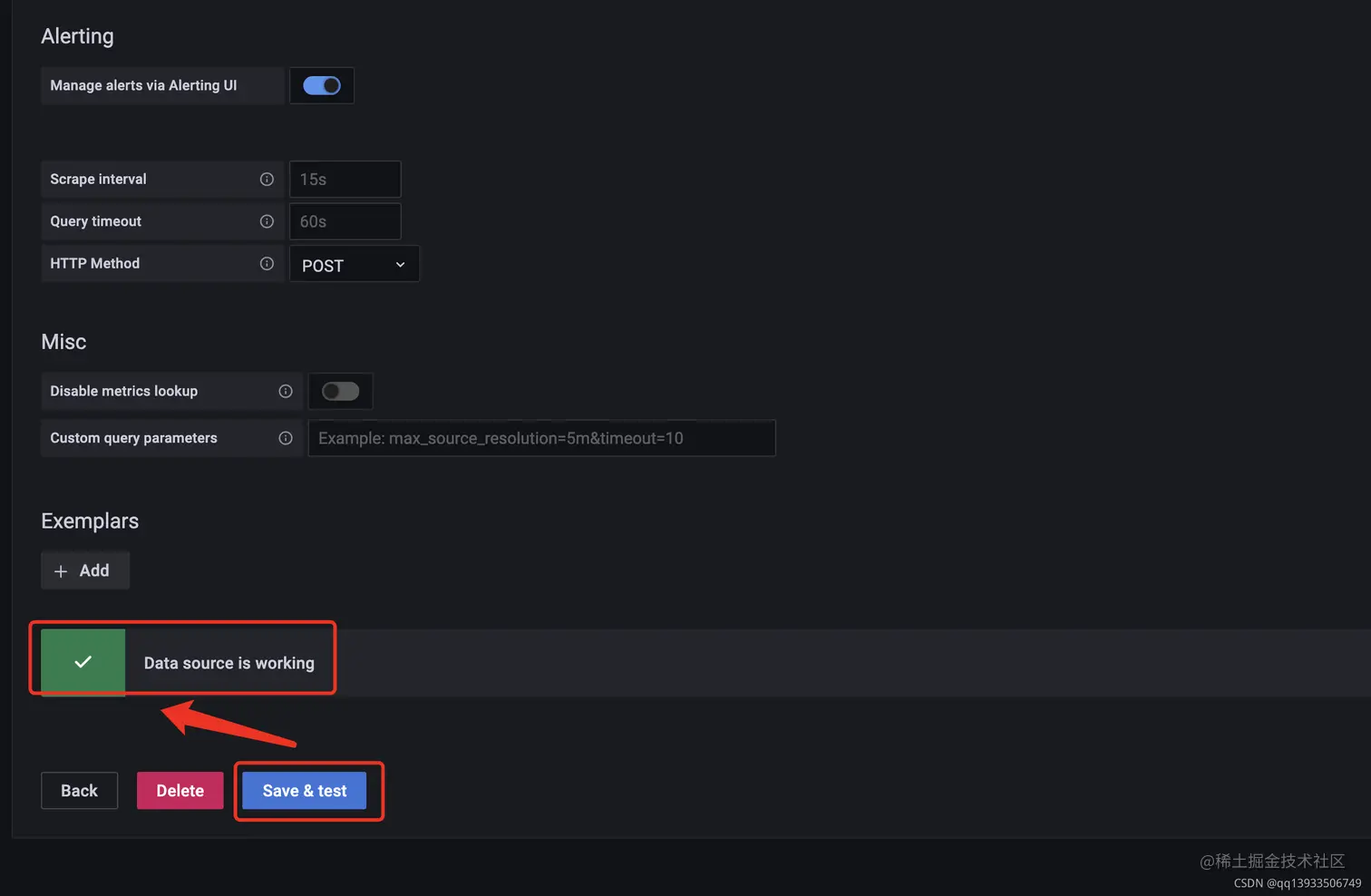Enable the Disable metrics lookup switch
Viewport: 1371px width, 896px height.
pos(341,392)
